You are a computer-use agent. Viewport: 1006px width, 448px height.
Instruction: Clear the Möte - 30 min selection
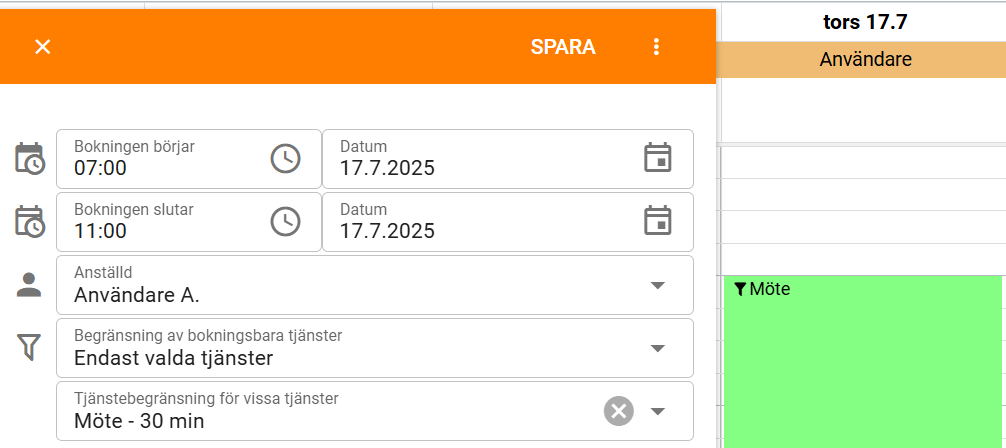coord(618,411)
